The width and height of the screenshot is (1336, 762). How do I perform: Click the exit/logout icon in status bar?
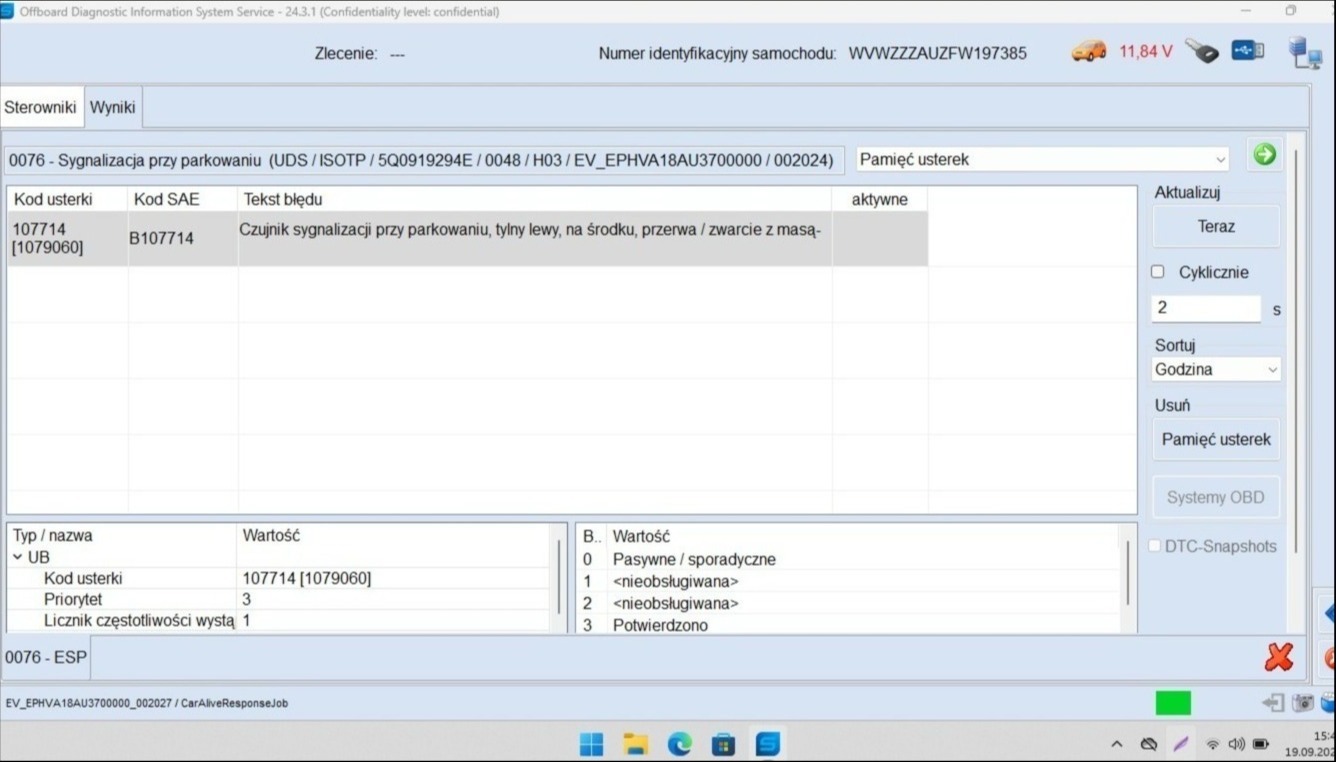click(1273, 703)
